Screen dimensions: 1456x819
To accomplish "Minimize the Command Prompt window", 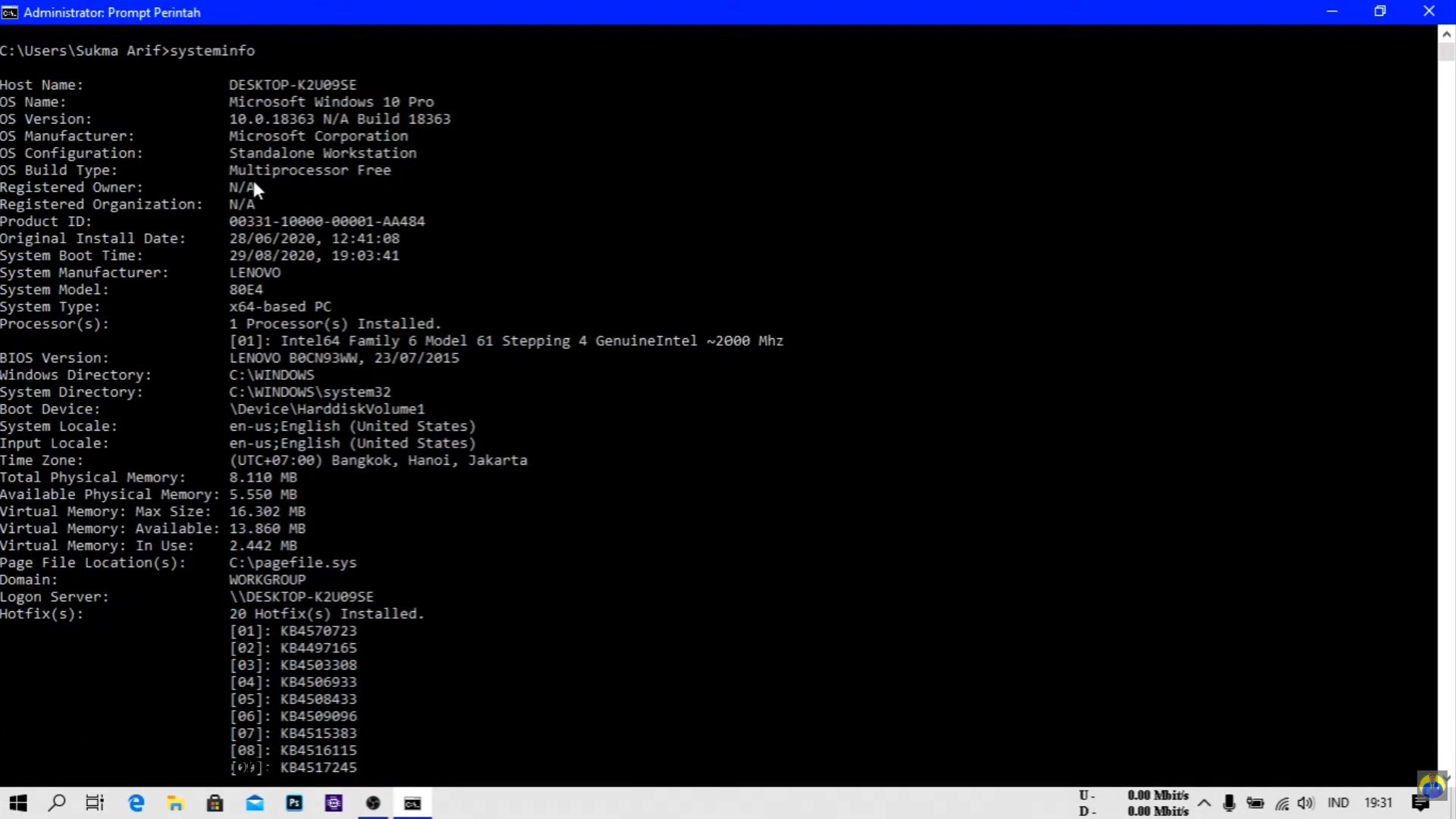I will click(x=1332, y=11).
